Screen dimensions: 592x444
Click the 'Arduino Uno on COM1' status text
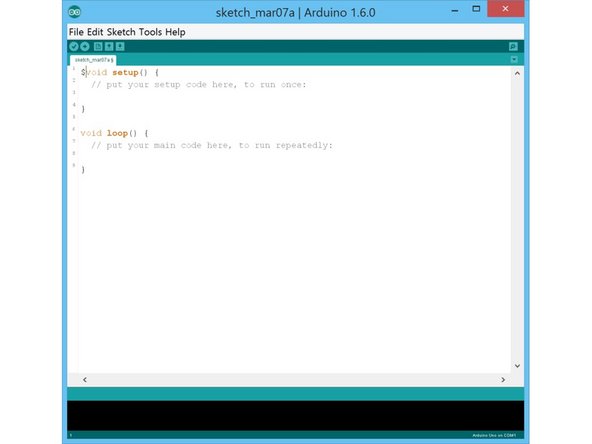click(x=494, y=435)
